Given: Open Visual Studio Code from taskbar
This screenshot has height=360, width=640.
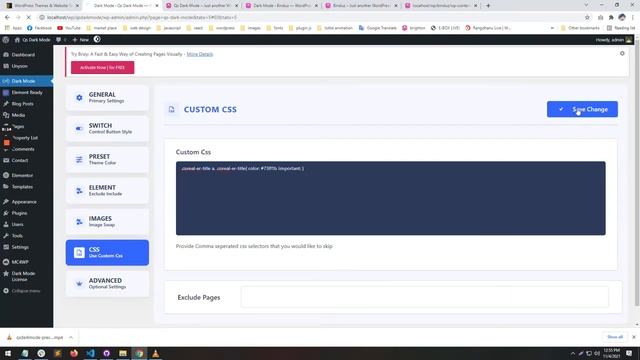Looking at the screenshot, I should click(90, 353).
